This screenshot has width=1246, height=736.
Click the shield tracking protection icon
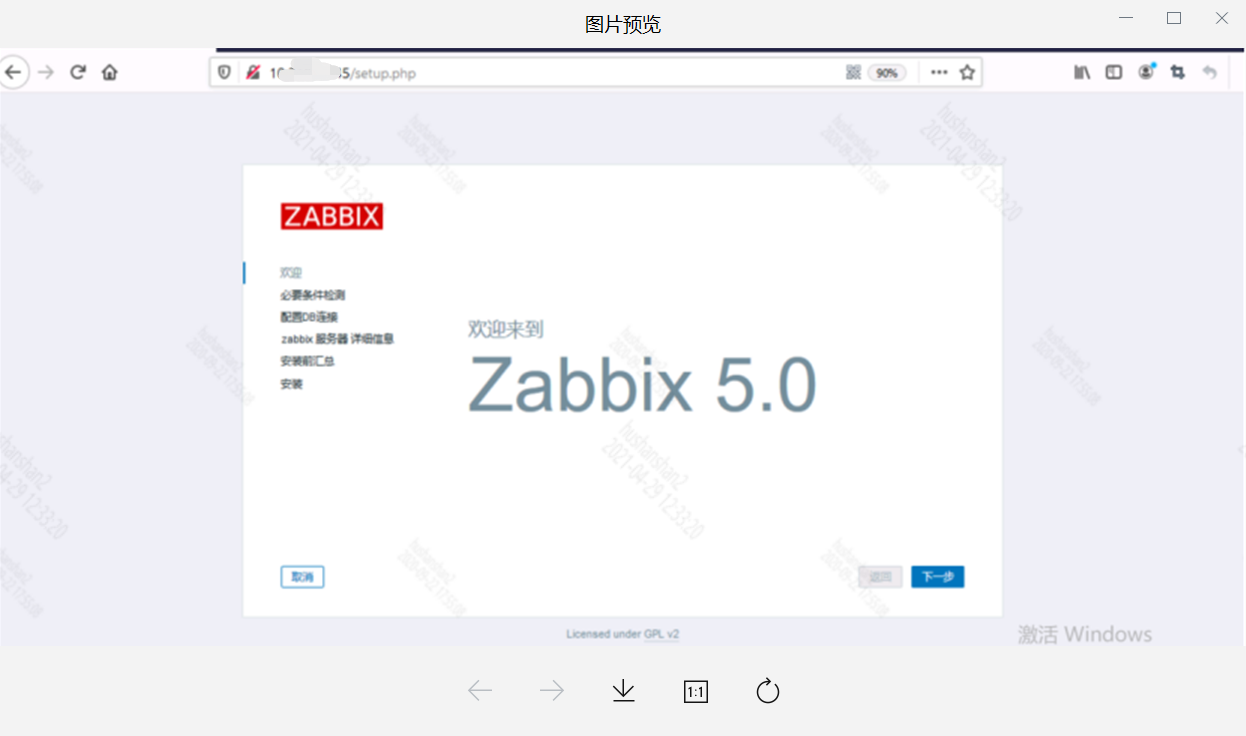point(224,72)
